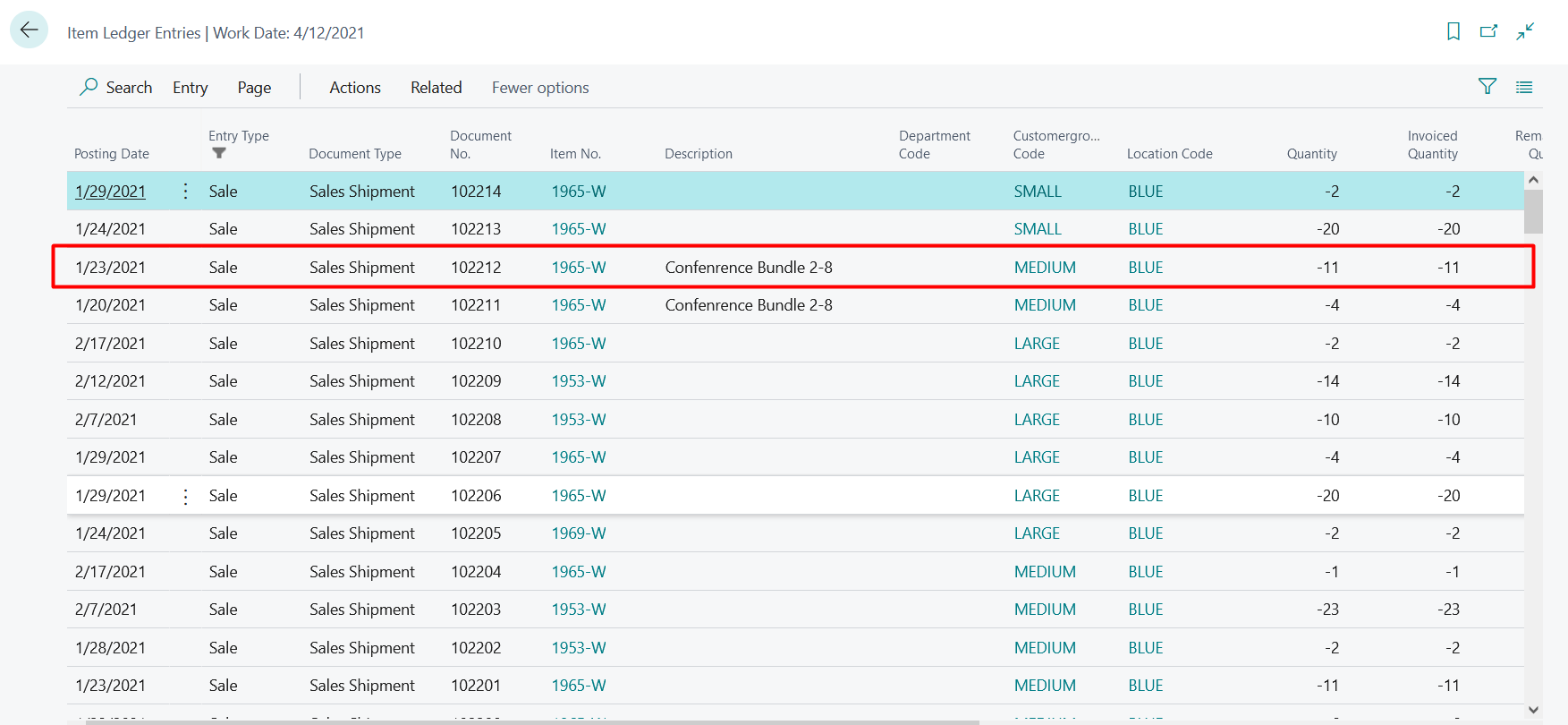Click scrollbar up arrow
This screenshot has width=1568, height=725.
click(1533, 180)
